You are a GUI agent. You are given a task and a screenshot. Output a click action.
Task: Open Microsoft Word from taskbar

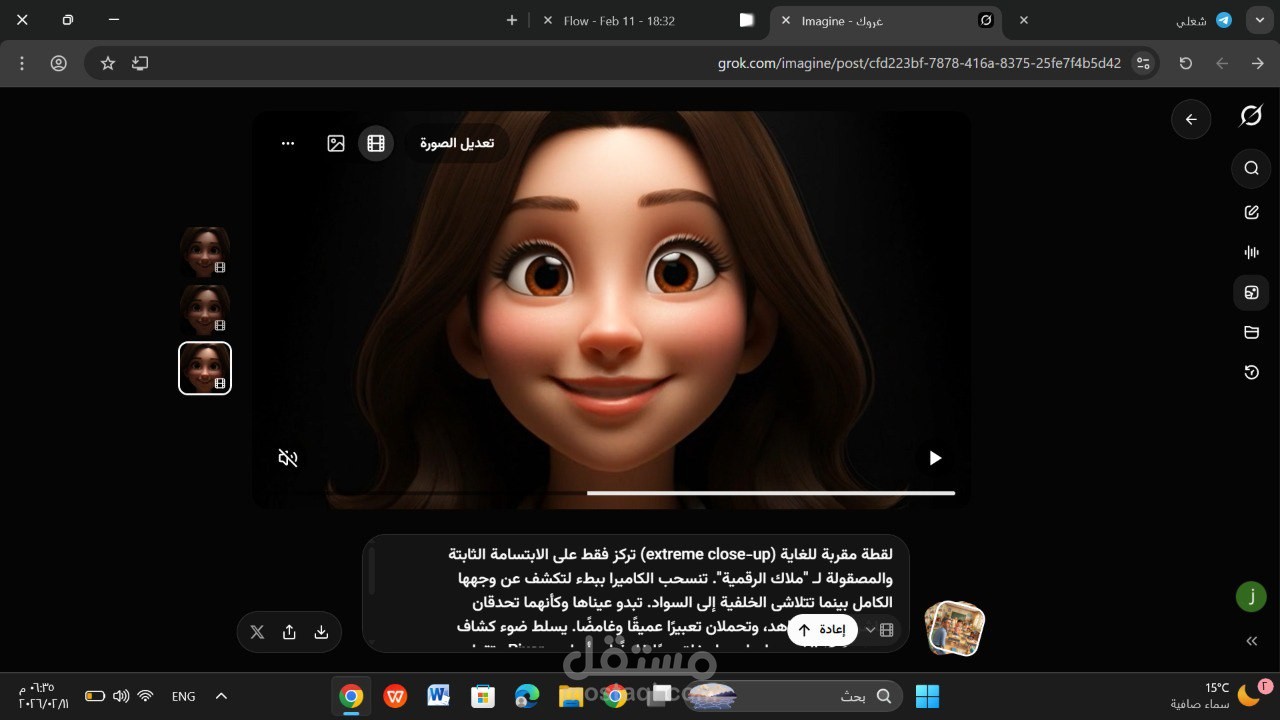point(438,696)
